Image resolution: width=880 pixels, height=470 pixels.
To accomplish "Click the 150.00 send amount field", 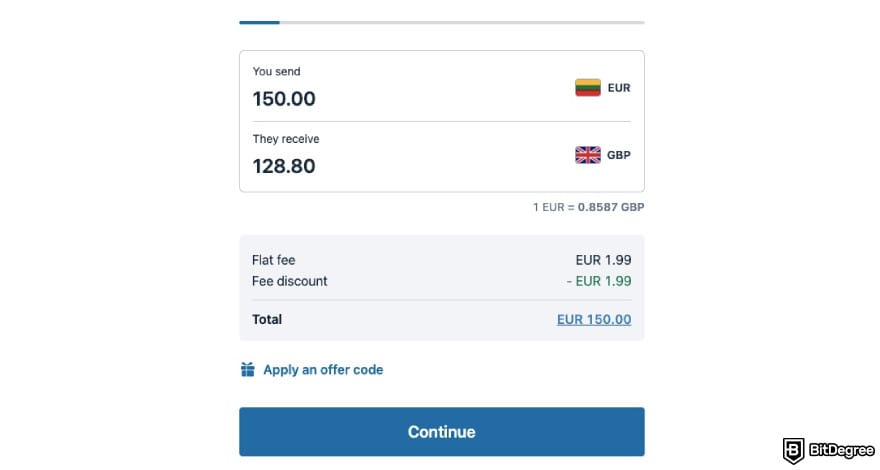I will [284, 99].
